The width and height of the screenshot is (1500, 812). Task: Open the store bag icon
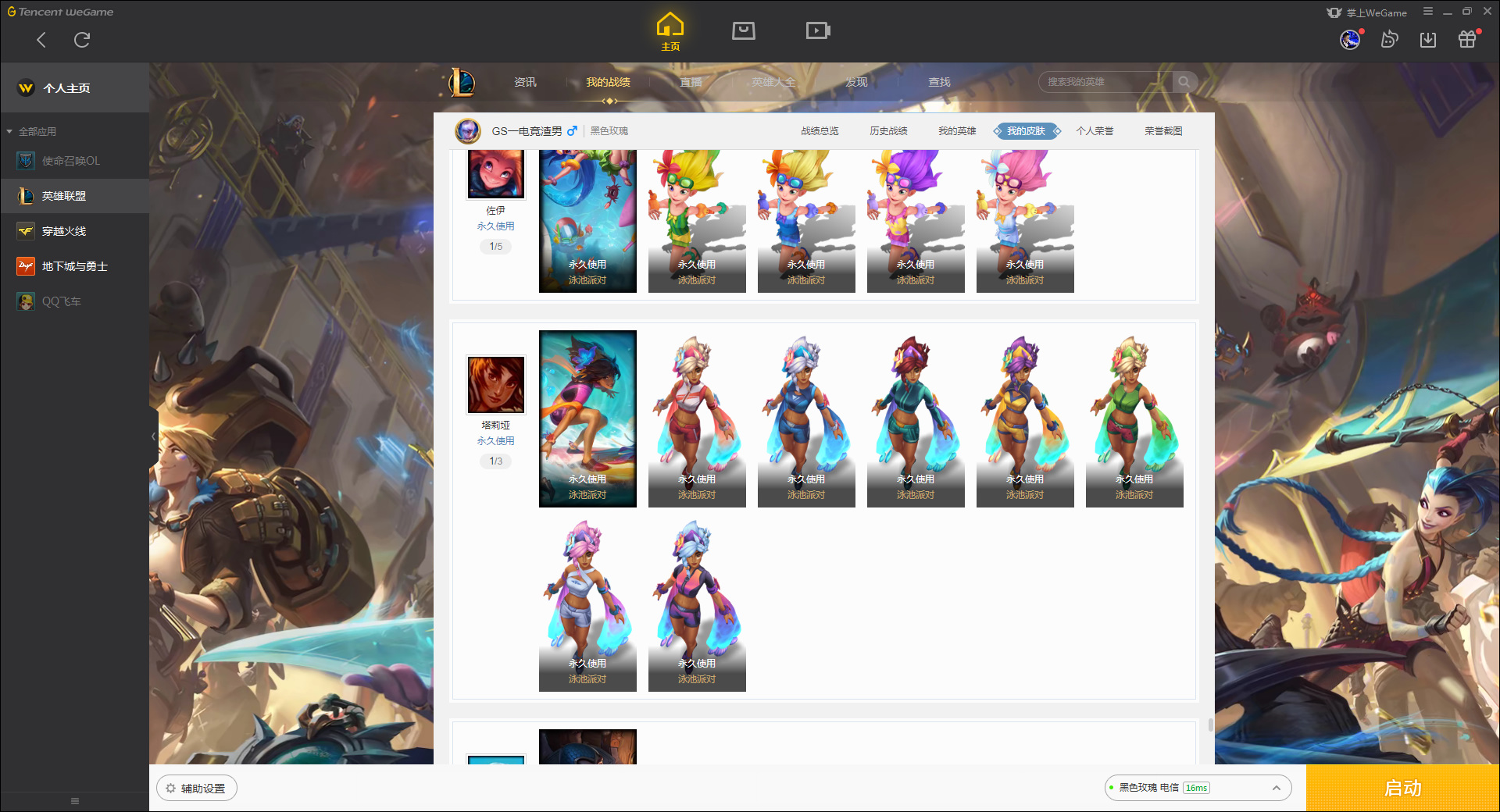744,31
